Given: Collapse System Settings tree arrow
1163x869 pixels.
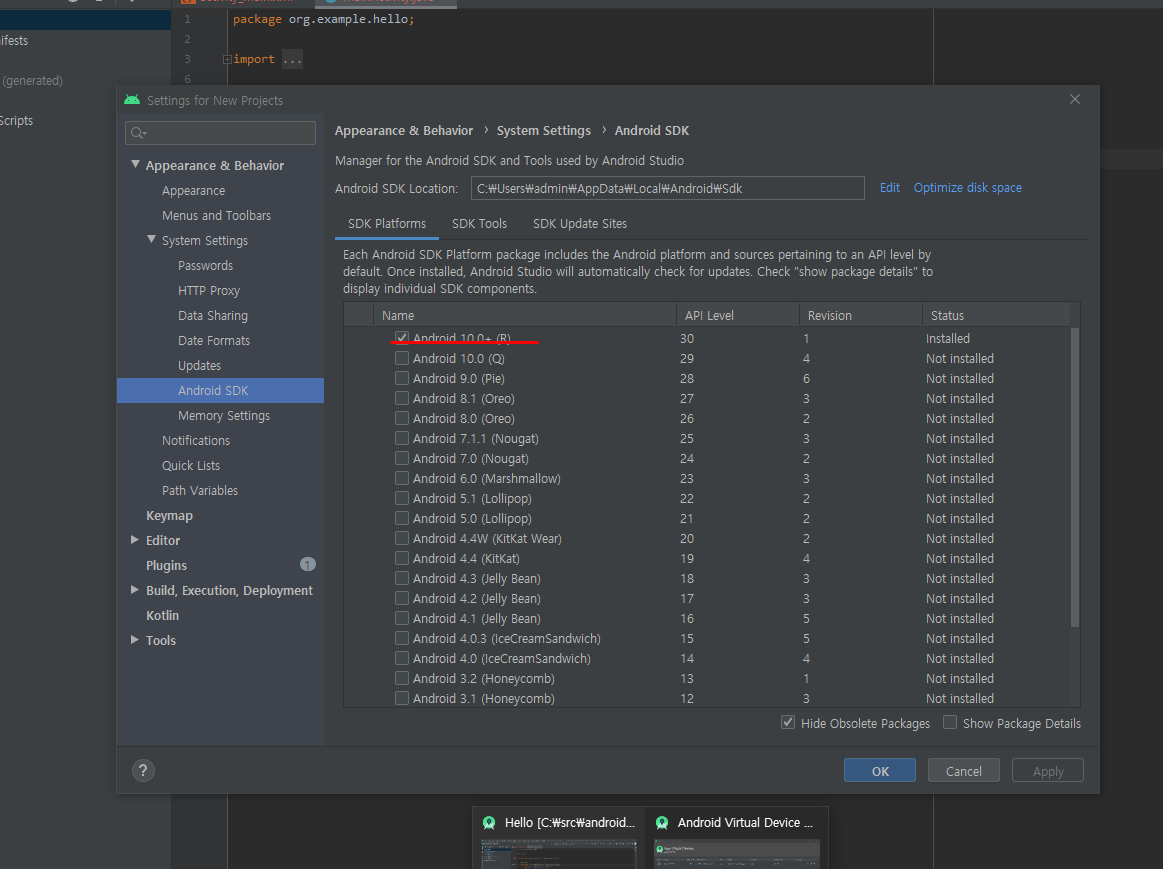Looking at the screenshot, I should (151, 239).
